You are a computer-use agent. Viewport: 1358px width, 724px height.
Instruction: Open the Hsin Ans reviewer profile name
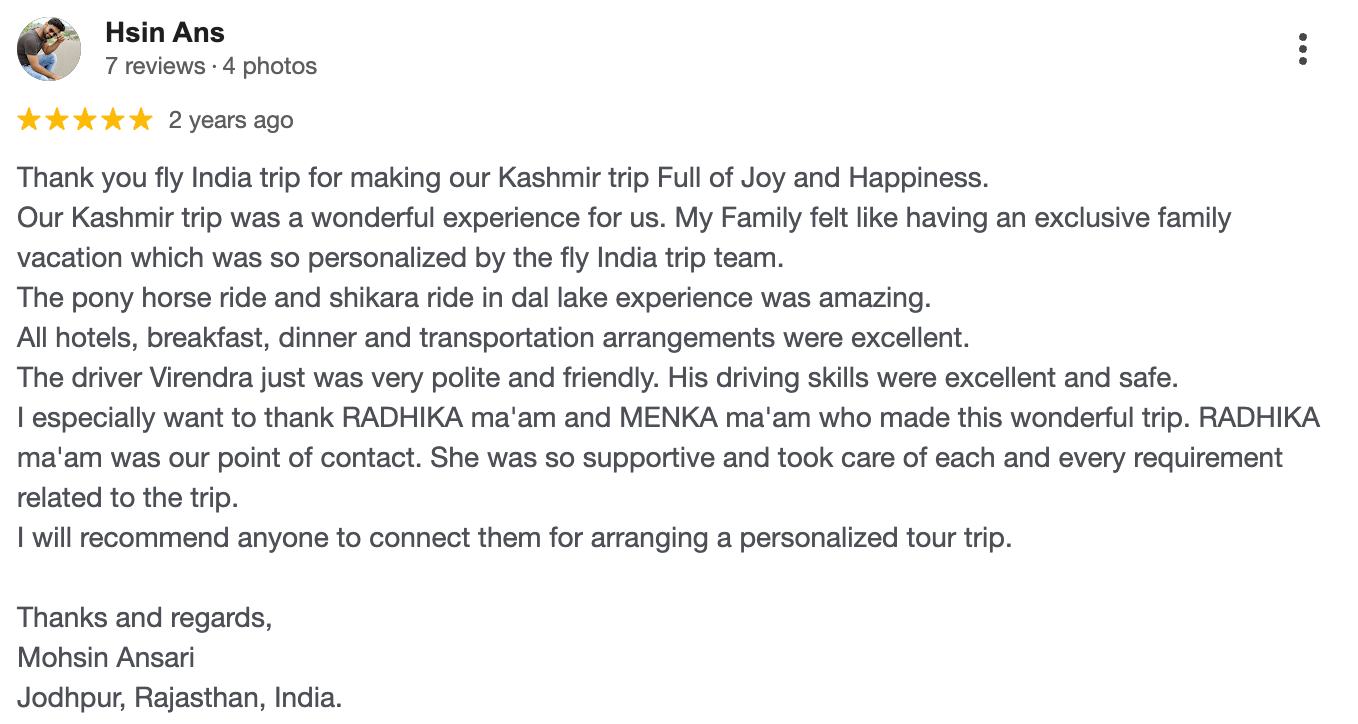click(165, 32)
